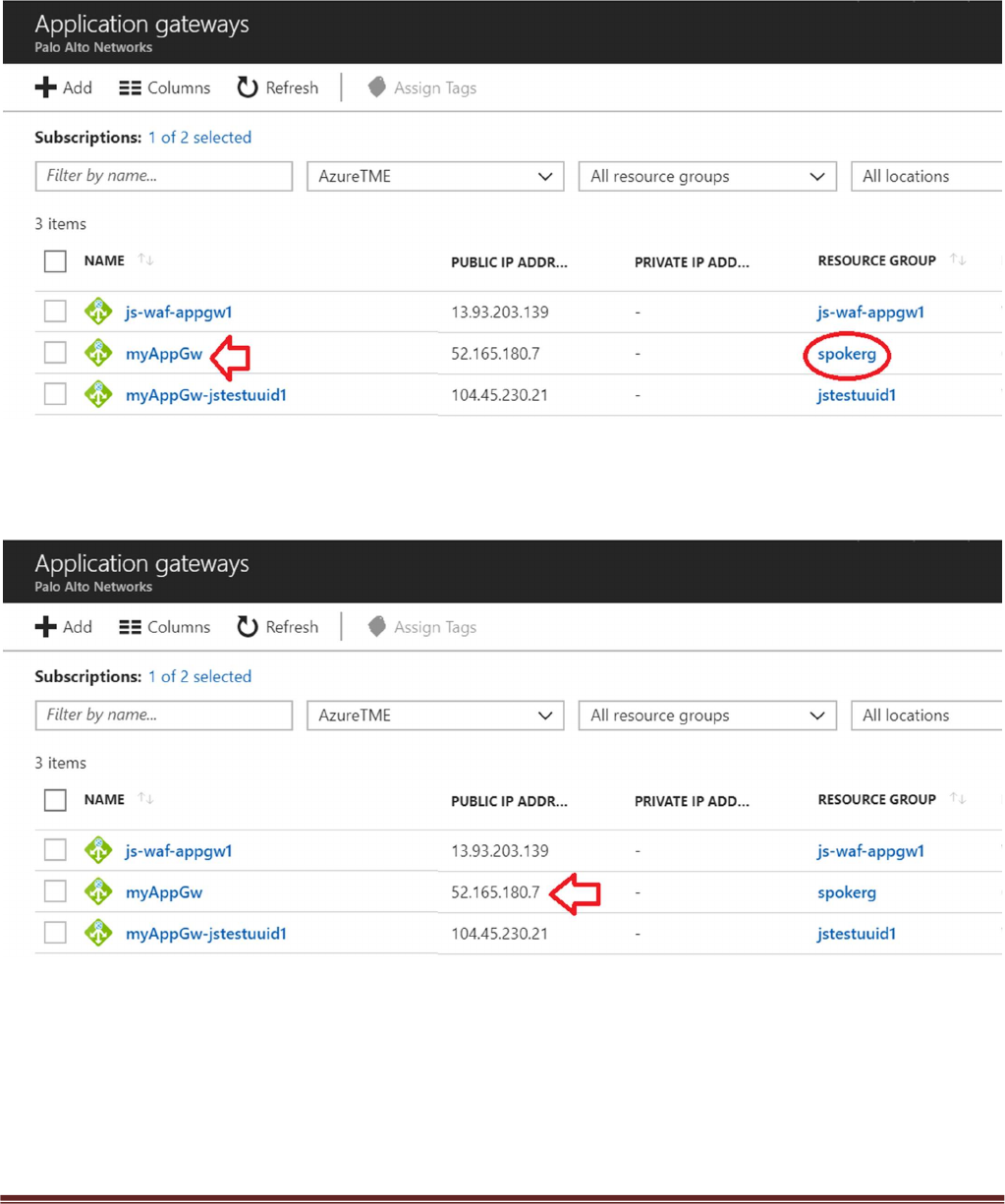Click the Assign Tags icon in the bottom screenshot

377,627
